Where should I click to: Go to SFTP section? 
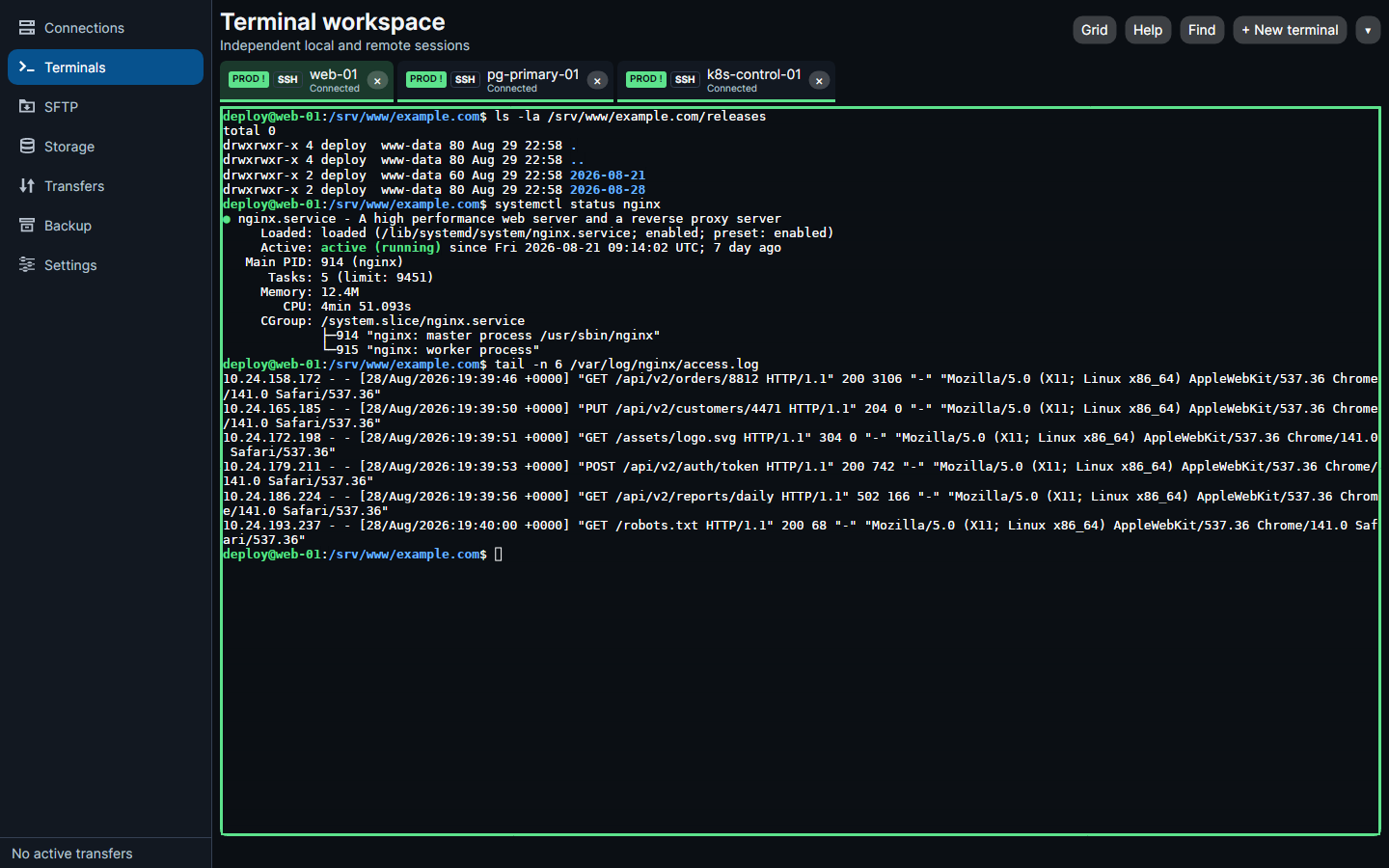(105, 107)
